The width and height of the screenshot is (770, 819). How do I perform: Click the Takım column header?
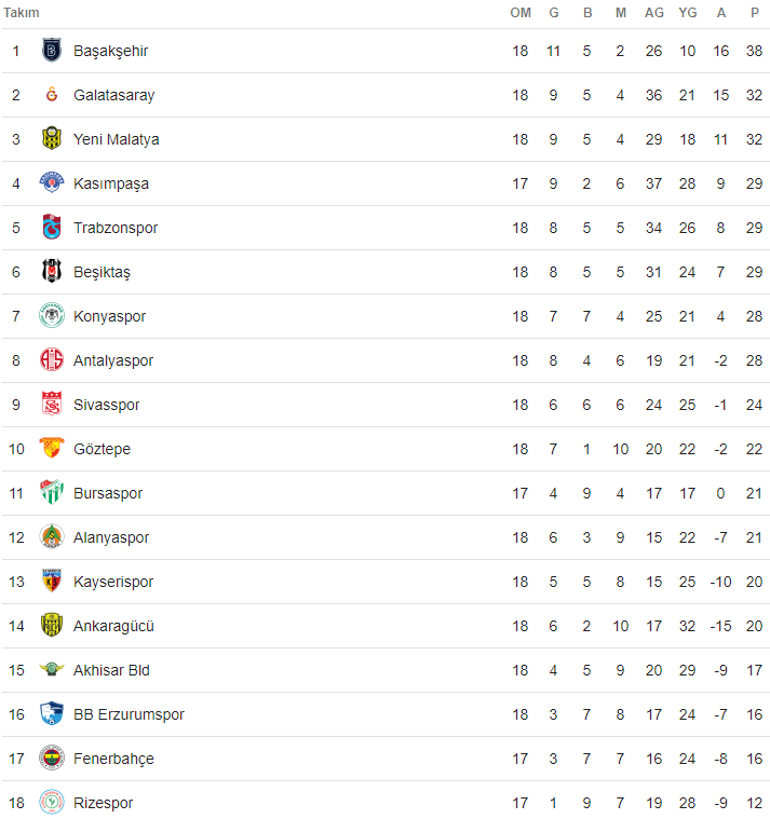(22, 13)
